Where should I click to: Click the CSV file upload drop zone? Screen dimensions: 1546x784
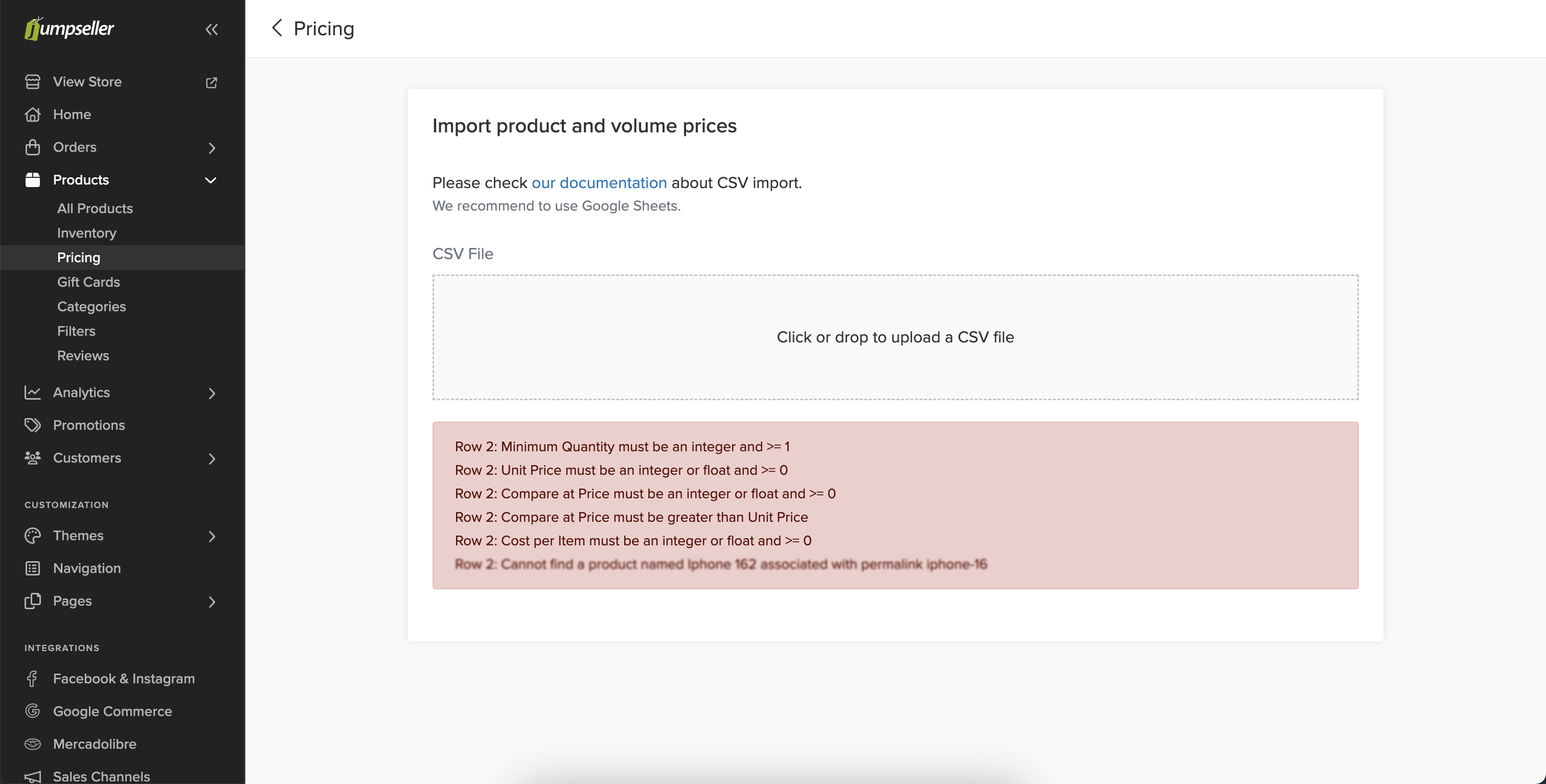895,337
